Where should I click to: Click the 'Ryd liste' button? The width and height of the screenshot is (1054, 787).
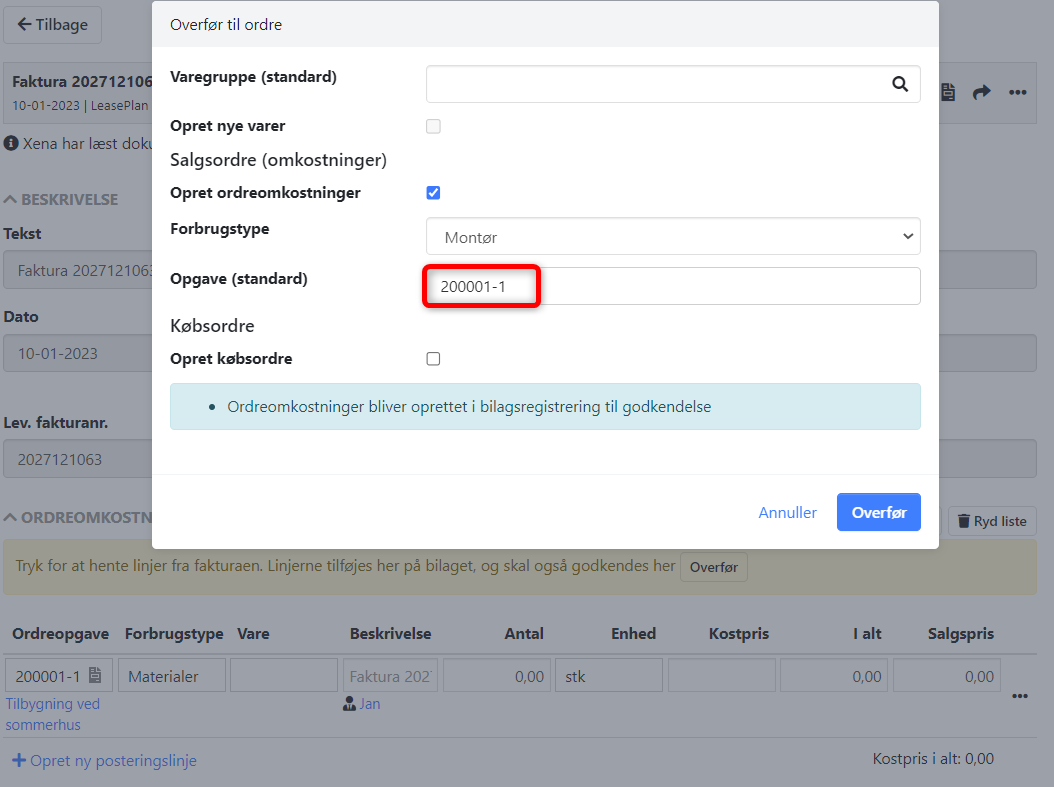(x=992, y=521)
